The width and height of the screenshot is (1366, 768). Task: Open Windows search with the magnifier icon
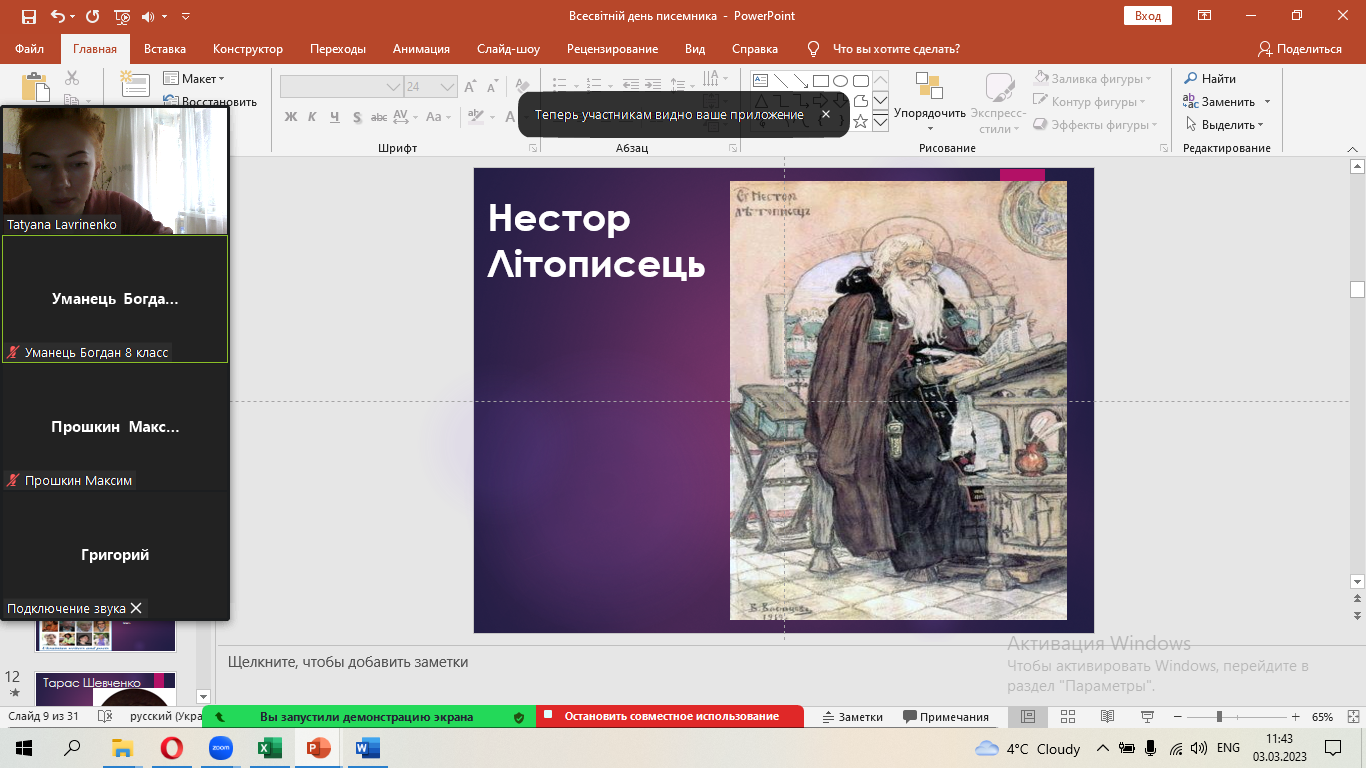click(72, 748)
